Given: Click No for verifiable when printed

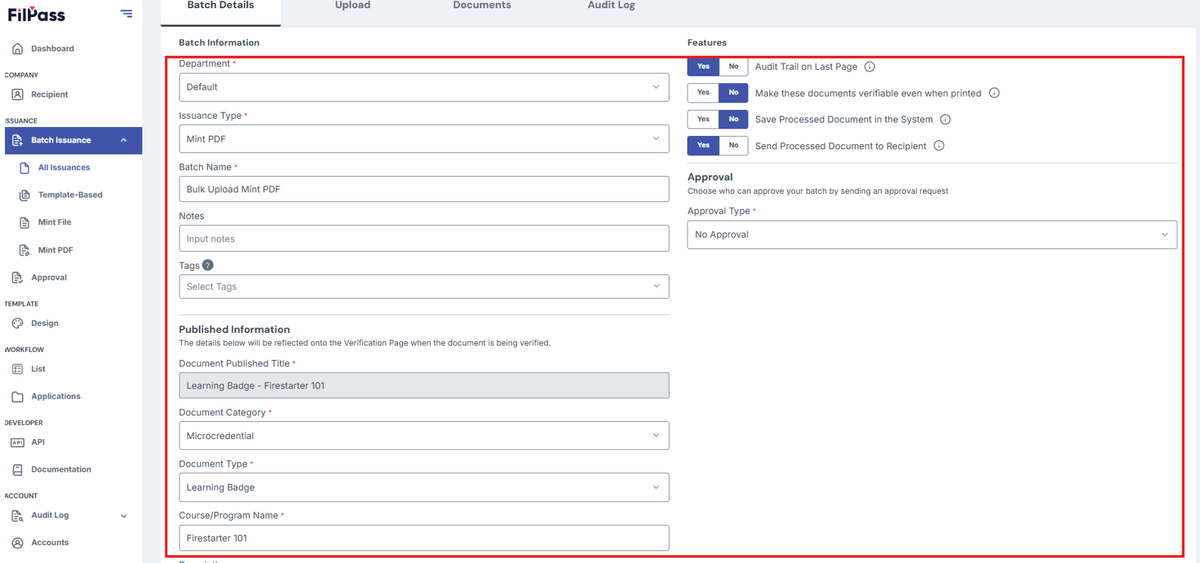Looking at the screenshot, I should click(x=733, y=93).
